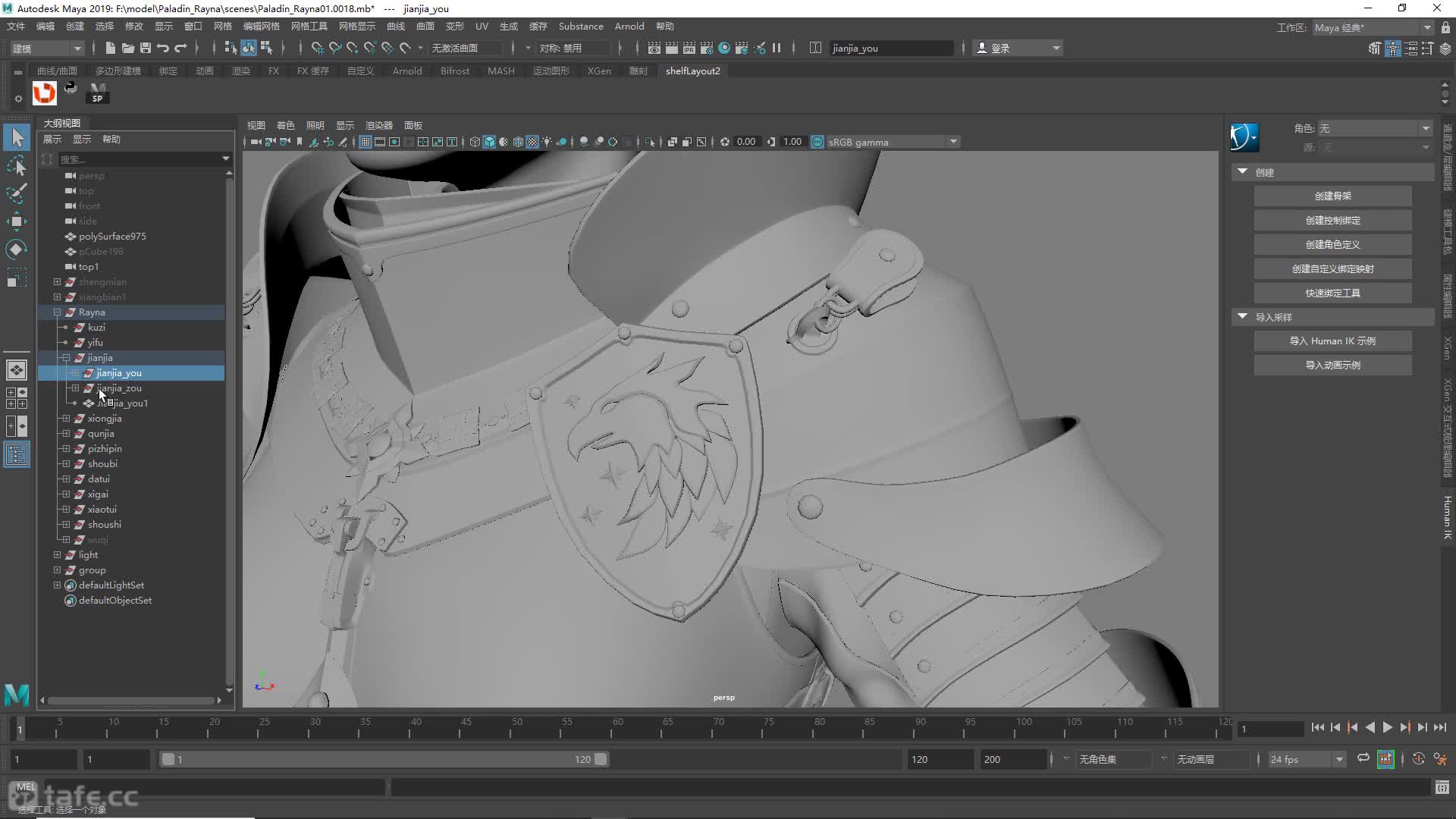Toggle textured display in viewport
This screenshot has height=819, width=1456.
[532, 142]
